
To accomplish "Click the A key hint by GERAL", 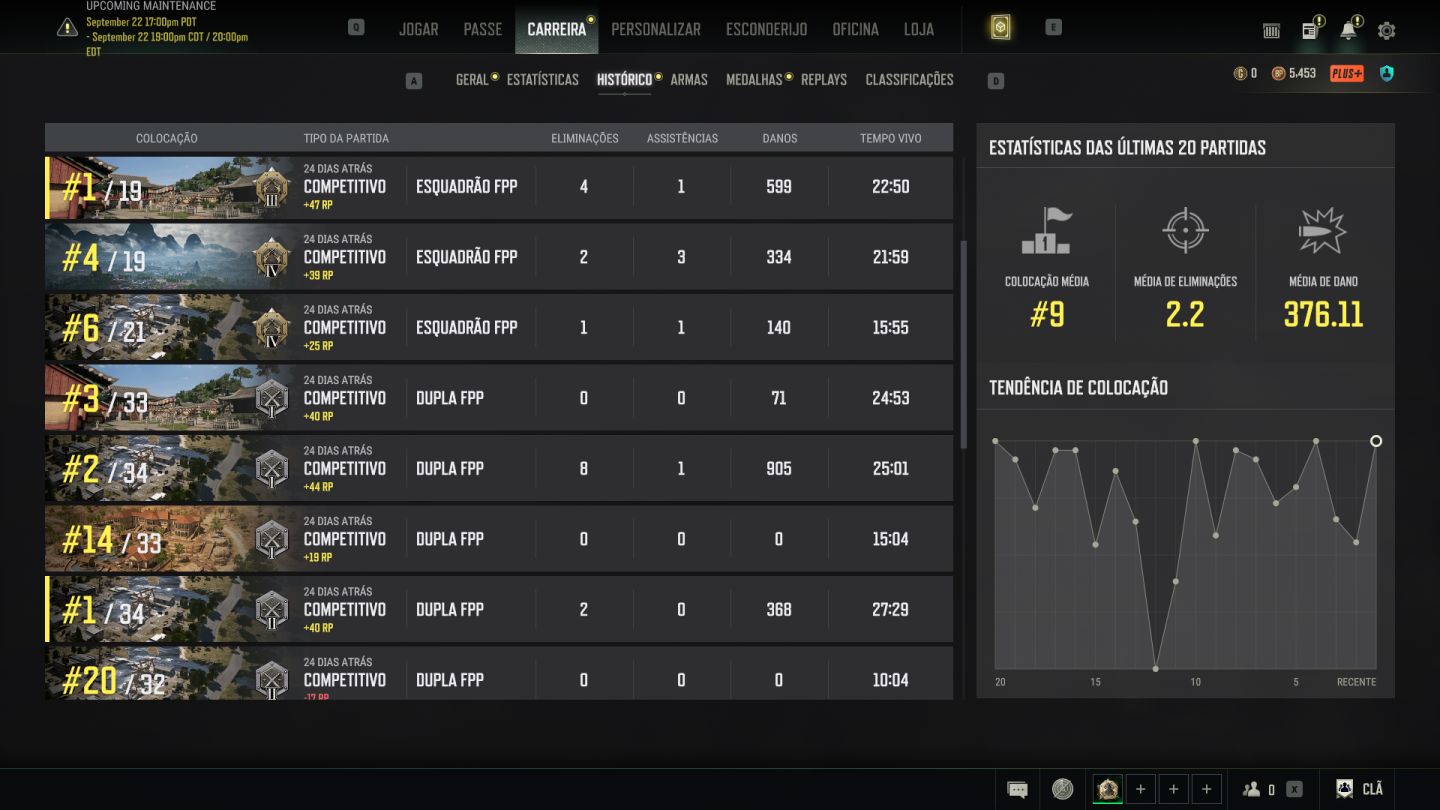I will click(x=414, y=81).
